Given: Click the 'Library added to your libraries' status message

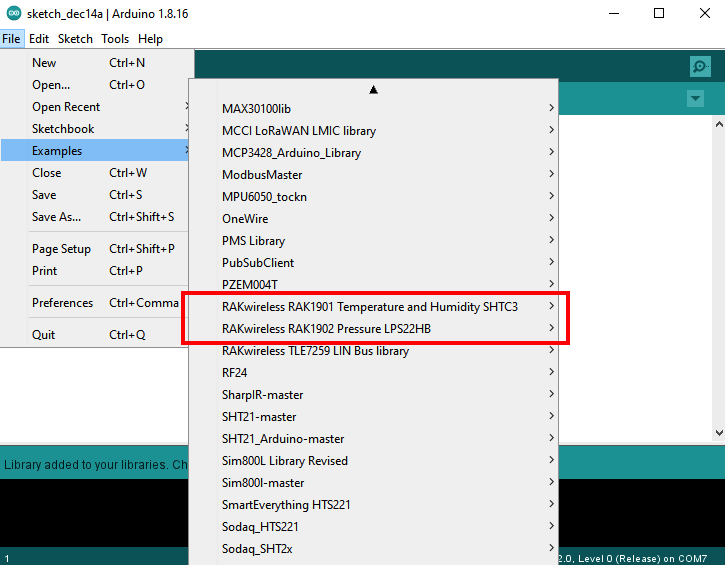Looking at the screenshot, I should click(96, 464).
